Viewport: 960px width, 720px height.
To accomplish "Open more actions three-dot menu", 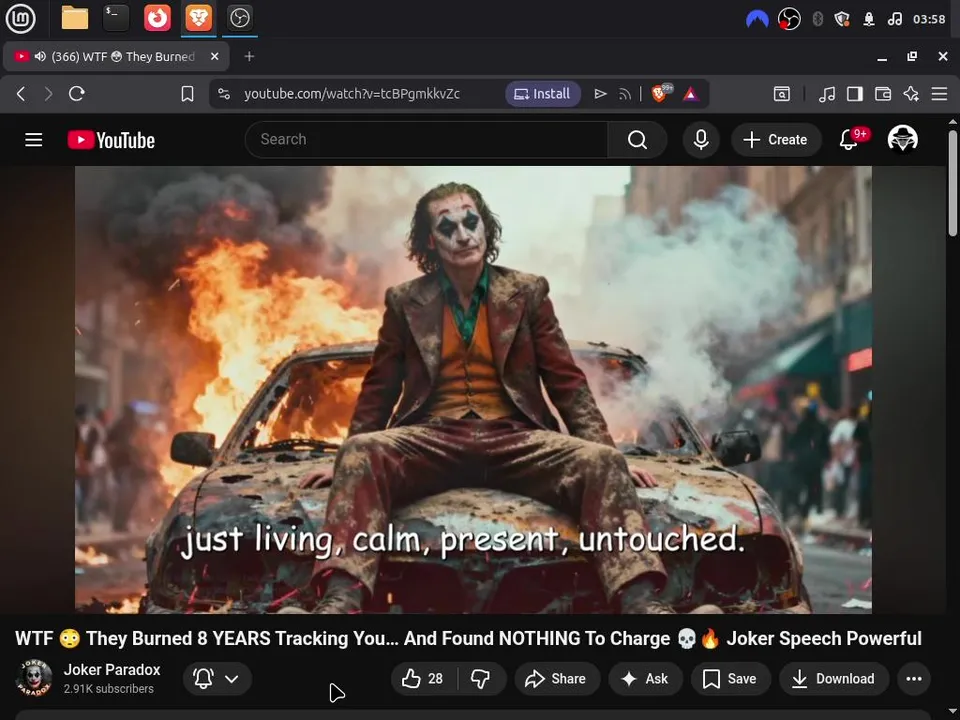I will point(914,678).
